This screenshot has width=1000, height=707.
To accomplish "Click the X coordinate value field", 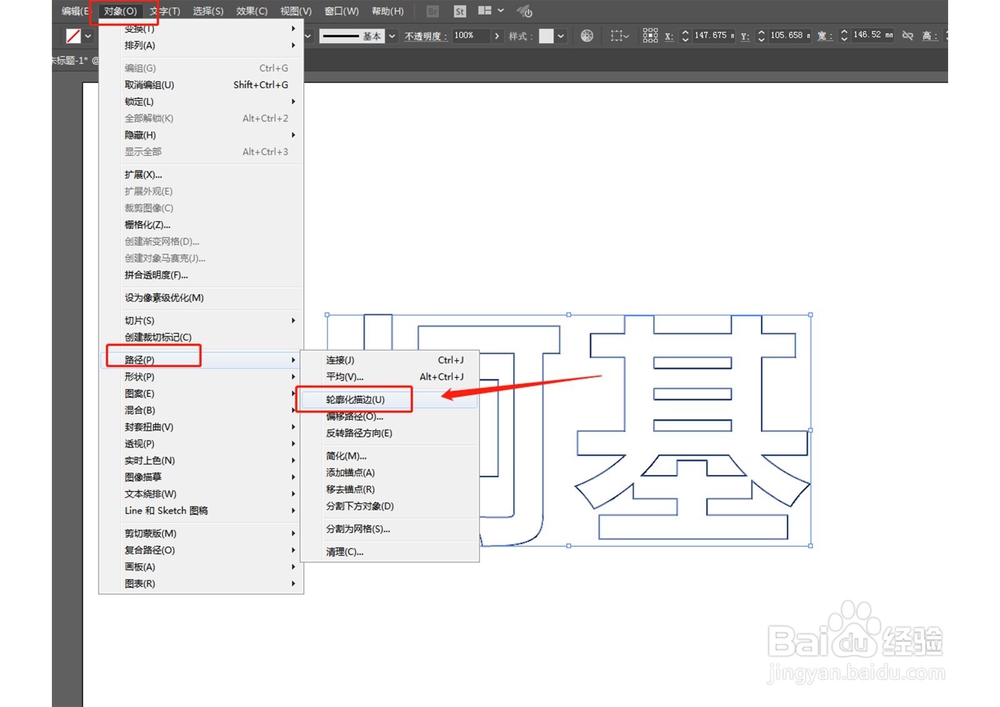I will (x=714, y=36).
